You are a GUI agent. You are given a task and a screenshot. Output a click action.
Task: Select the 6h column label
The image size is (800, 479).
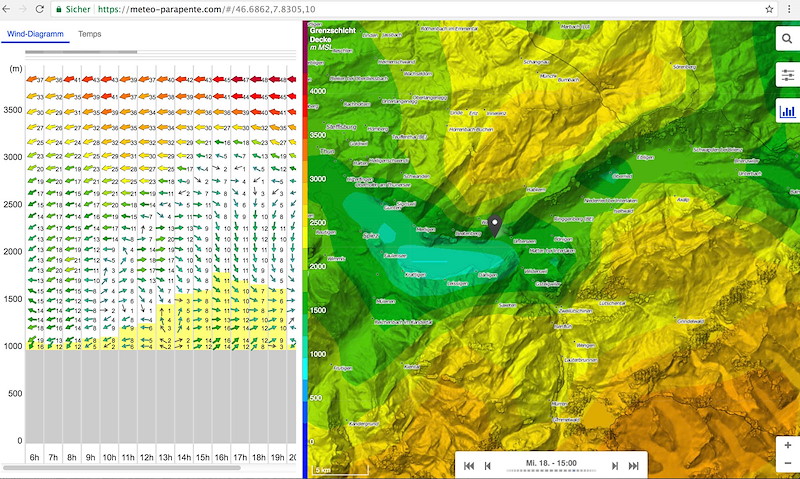tap(34, 457)
